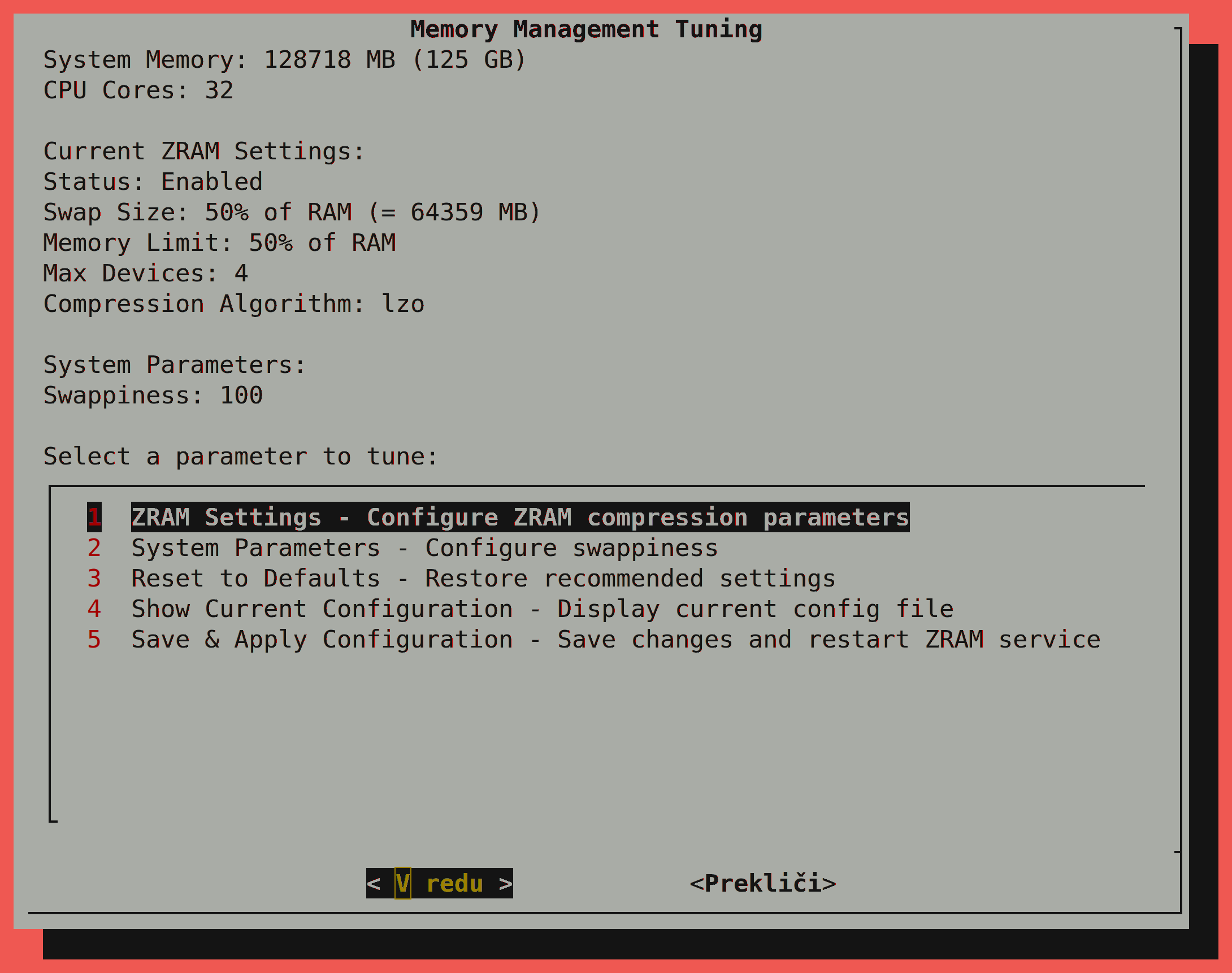Click the red number 3 tag
The image size is (1232, 973).
(94, 578)
